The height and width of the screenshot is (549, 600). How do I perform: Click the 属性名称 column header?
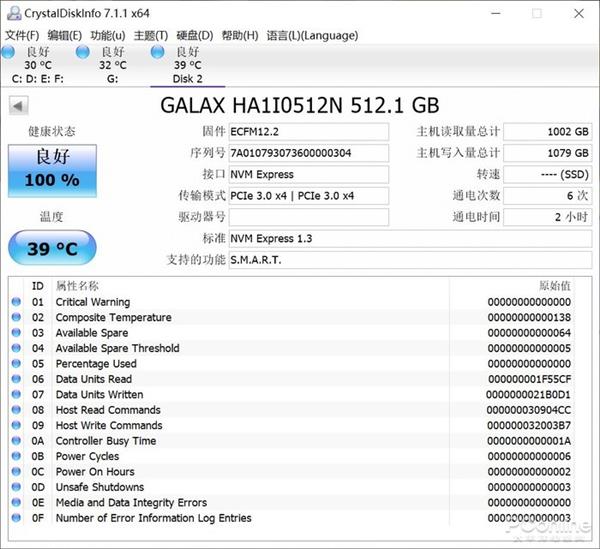(77, 286)
